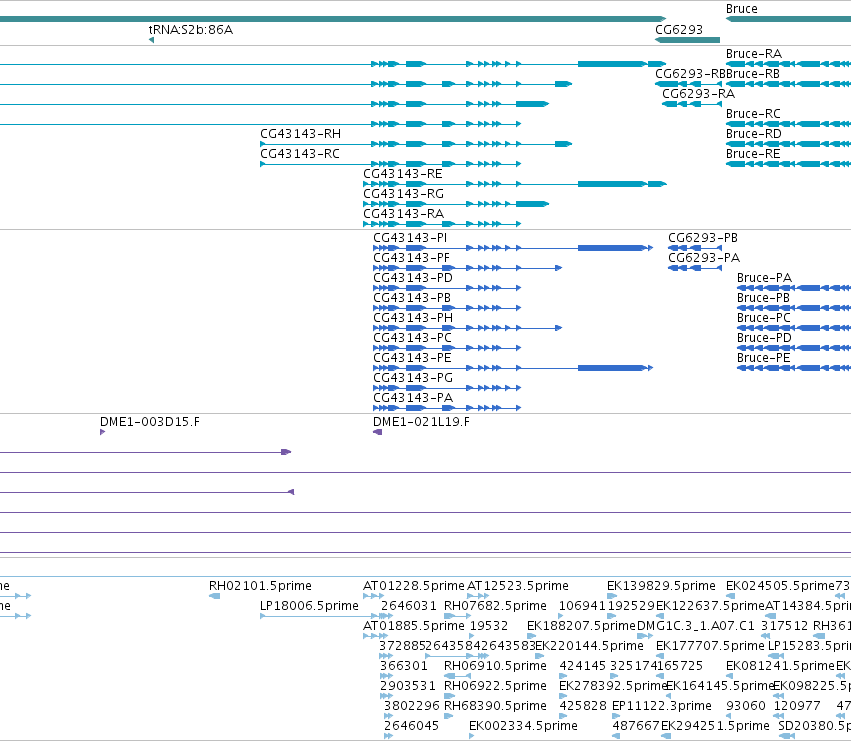
Task: Select the CG43143-RG transcript label
Action: (x=403, y=194)
